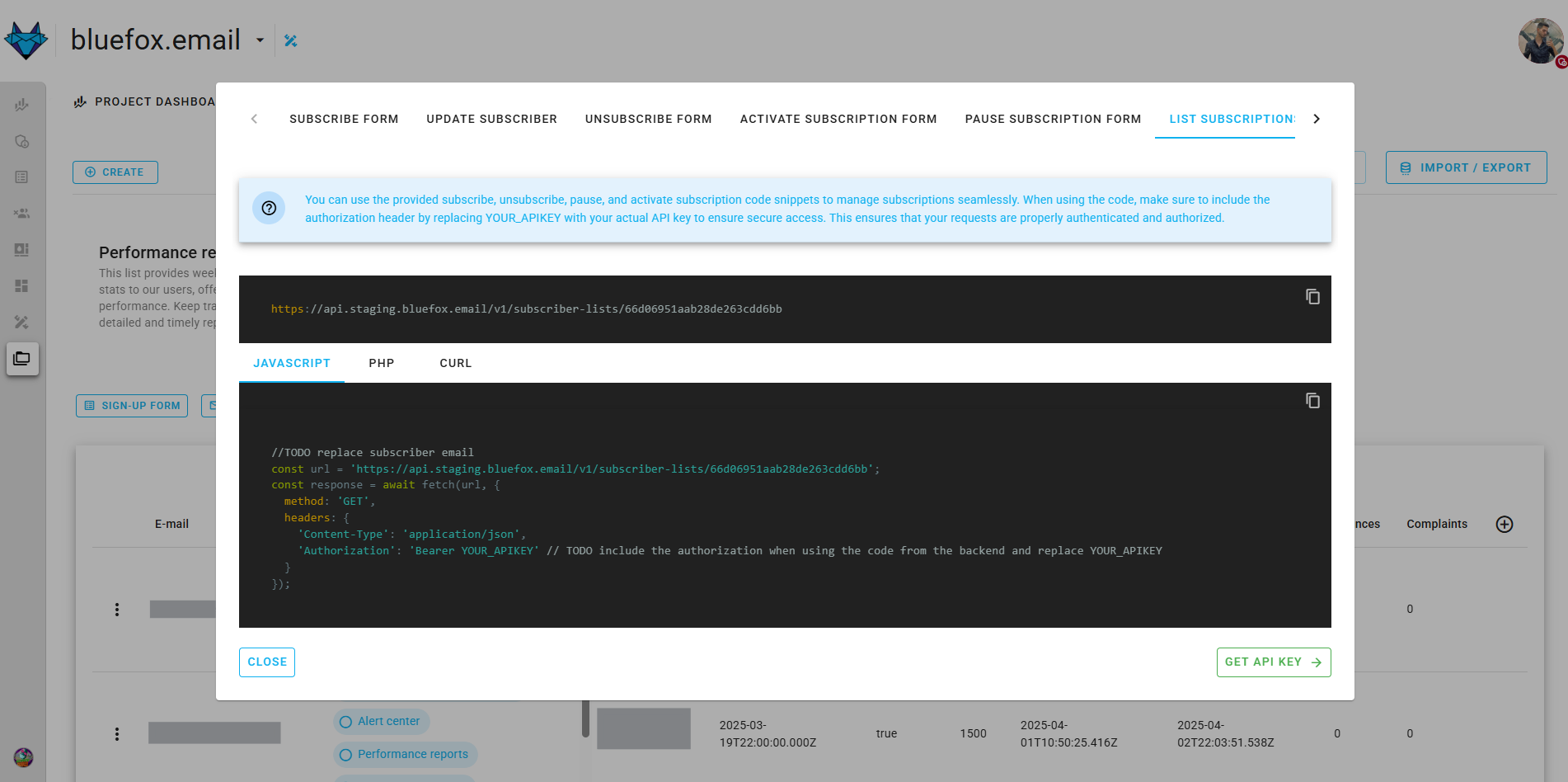This screenshot has width=1568, height=782.
Task: Select the CURL code tab
Action: pos(456,363)
